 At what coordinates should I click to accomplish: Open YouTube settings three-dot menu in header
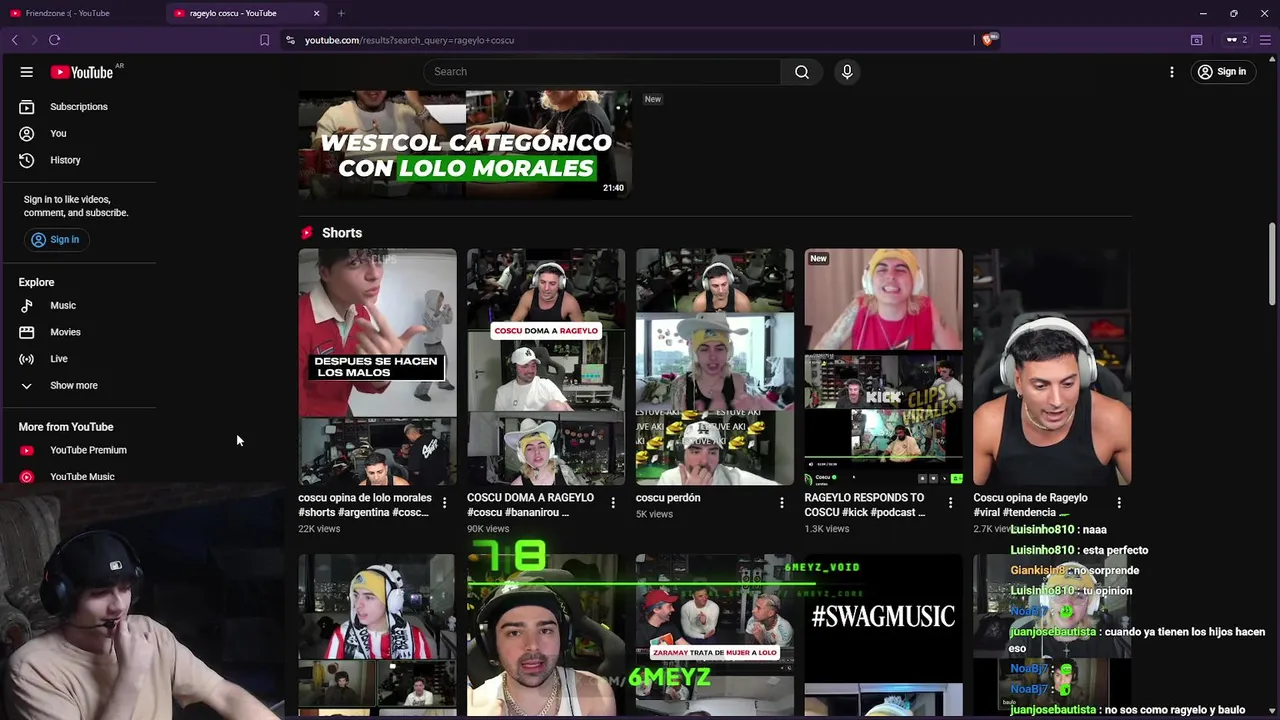click(1172, 72)
